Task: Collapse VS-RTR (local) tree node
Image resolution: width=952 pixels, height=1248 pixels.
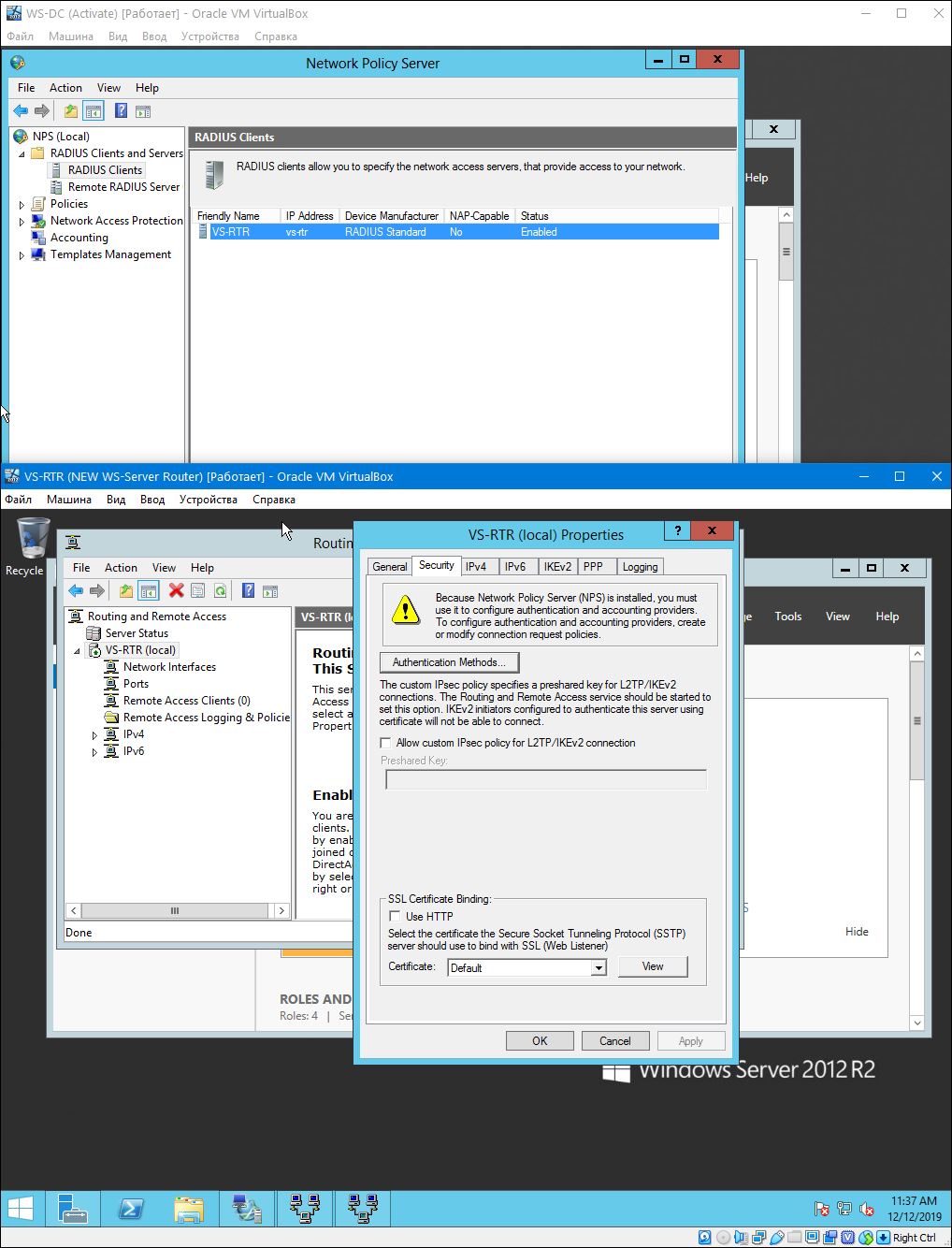Action: click(x=78, y=650)
